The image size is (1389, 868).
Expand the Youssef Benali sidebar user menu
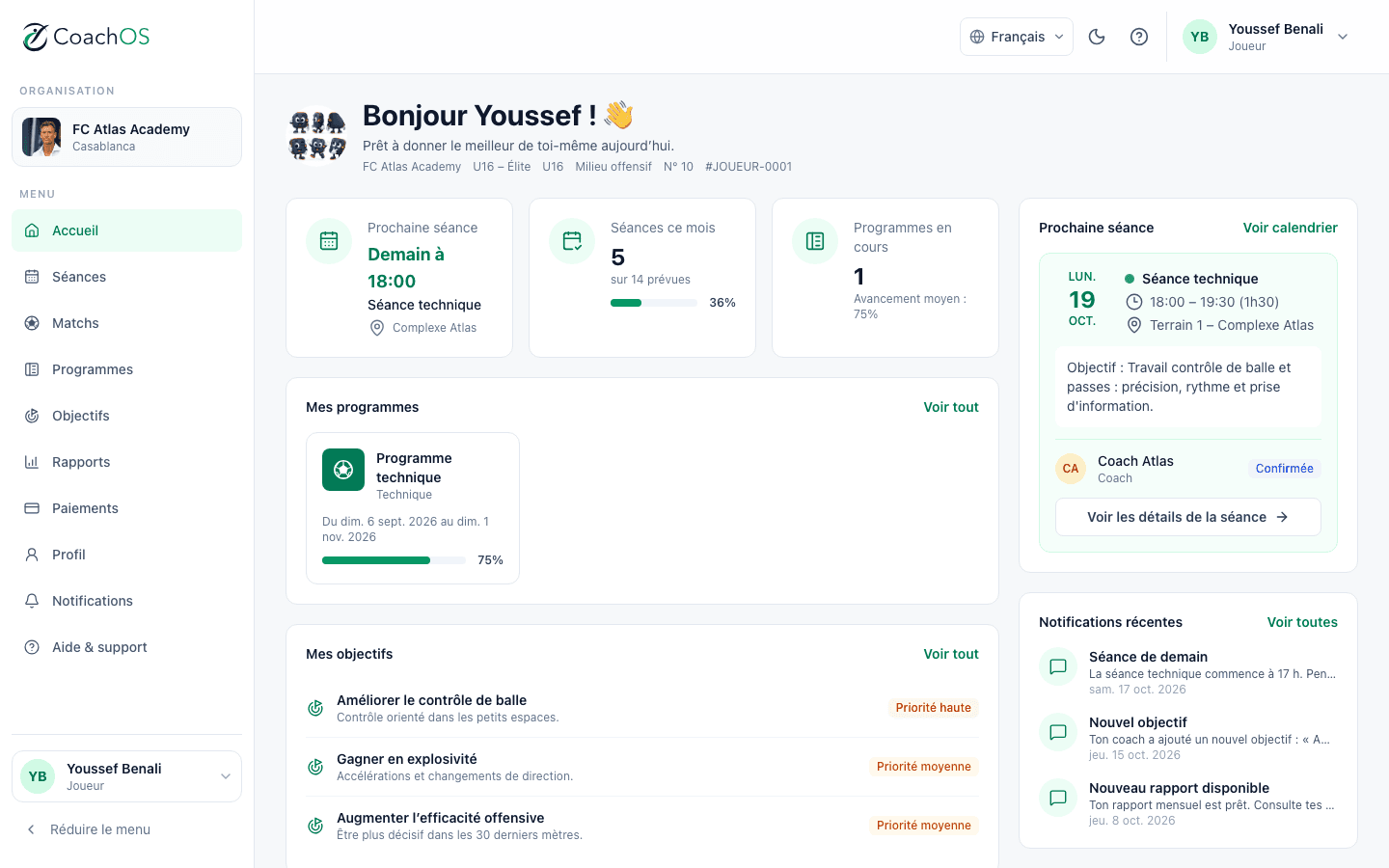(x=126, y=776)
